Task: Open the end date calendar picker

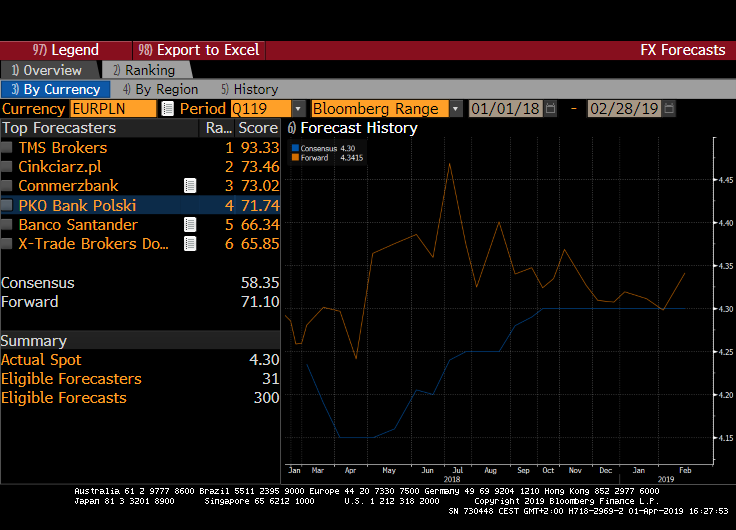Action: [x=669, y=109]
